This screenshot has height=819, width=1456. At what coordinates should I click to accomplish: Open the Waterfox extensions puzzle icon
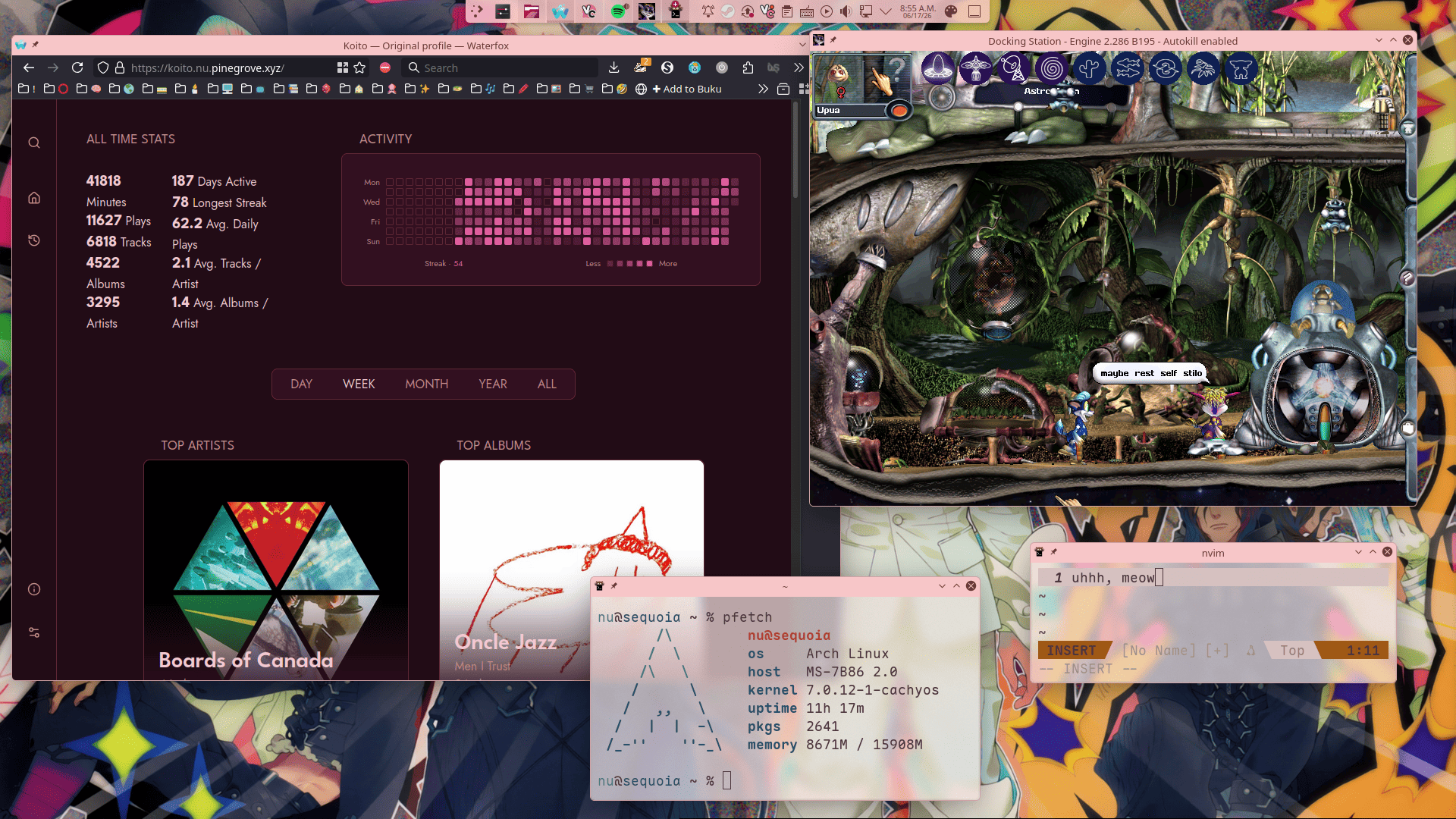point(748,67)
